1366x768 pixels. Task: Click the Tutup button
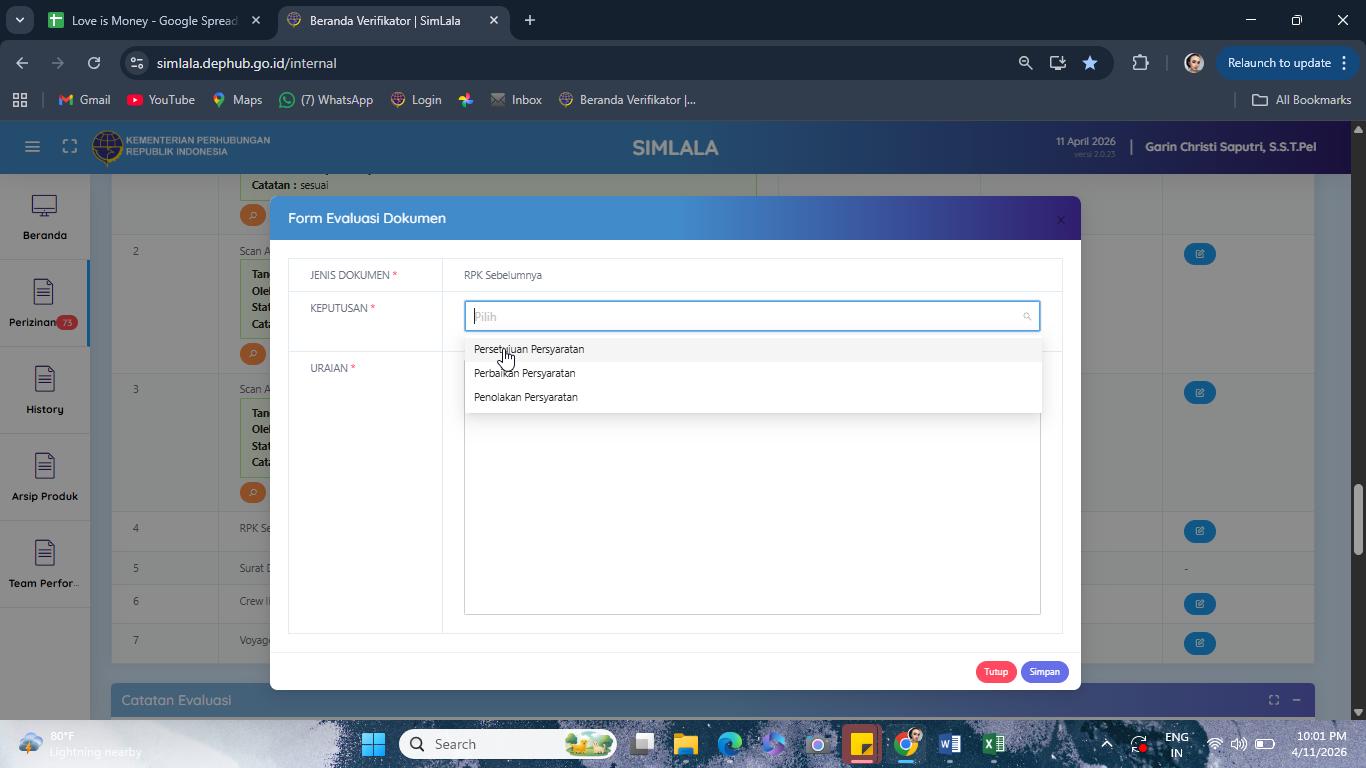(995, 672)
